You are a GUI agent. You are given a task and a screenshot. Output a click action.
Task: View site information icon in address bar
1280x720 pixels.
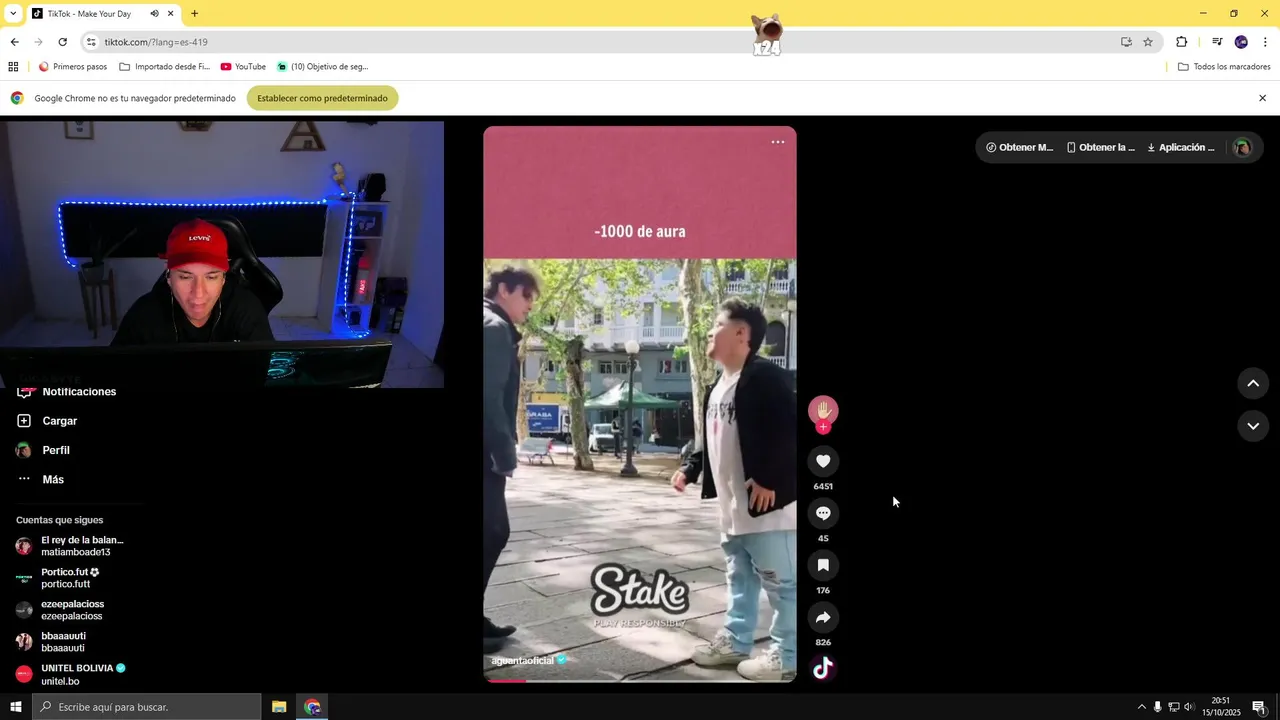pos(91,42)
